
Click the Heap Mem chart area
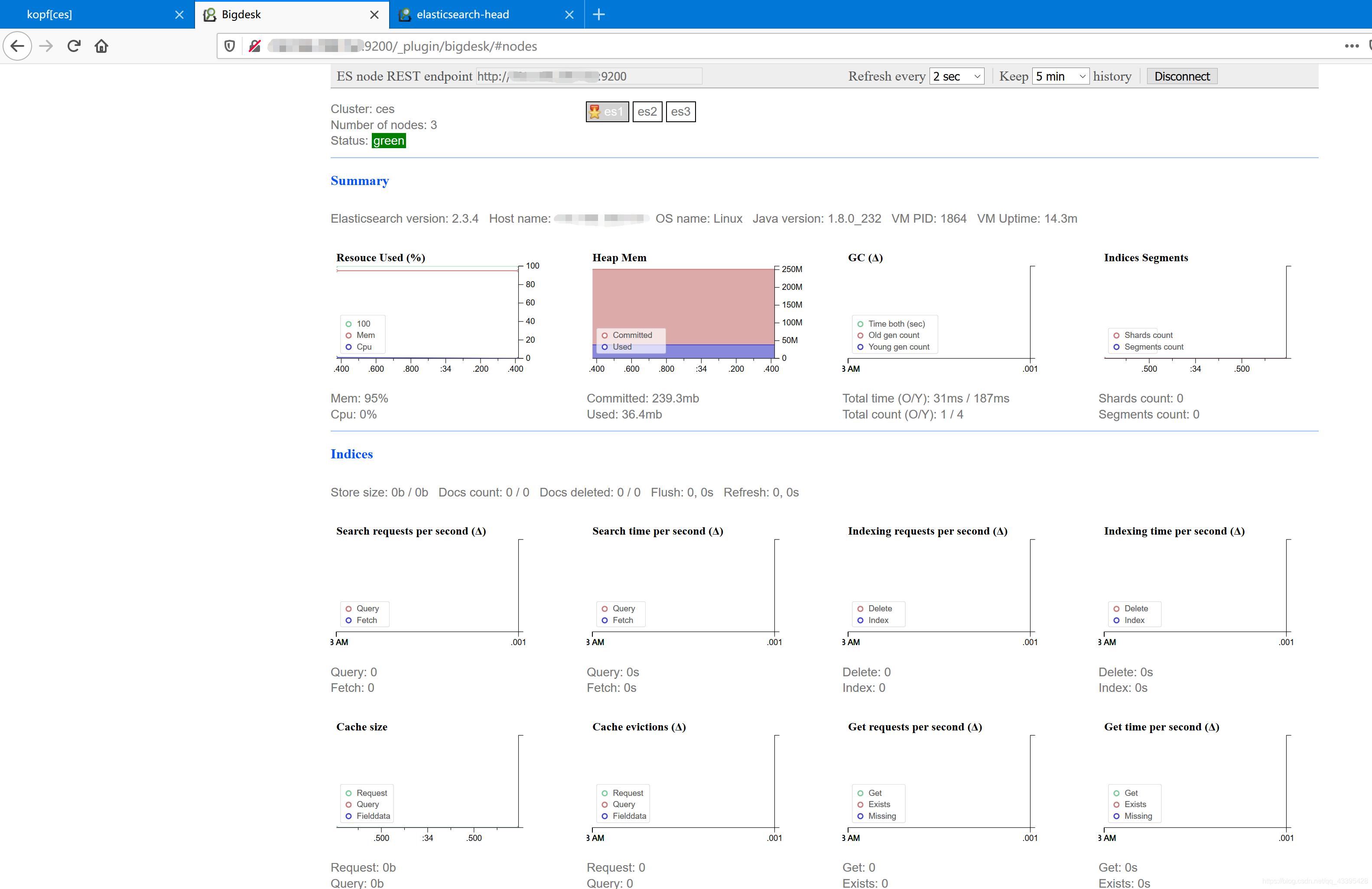[683, 313]
